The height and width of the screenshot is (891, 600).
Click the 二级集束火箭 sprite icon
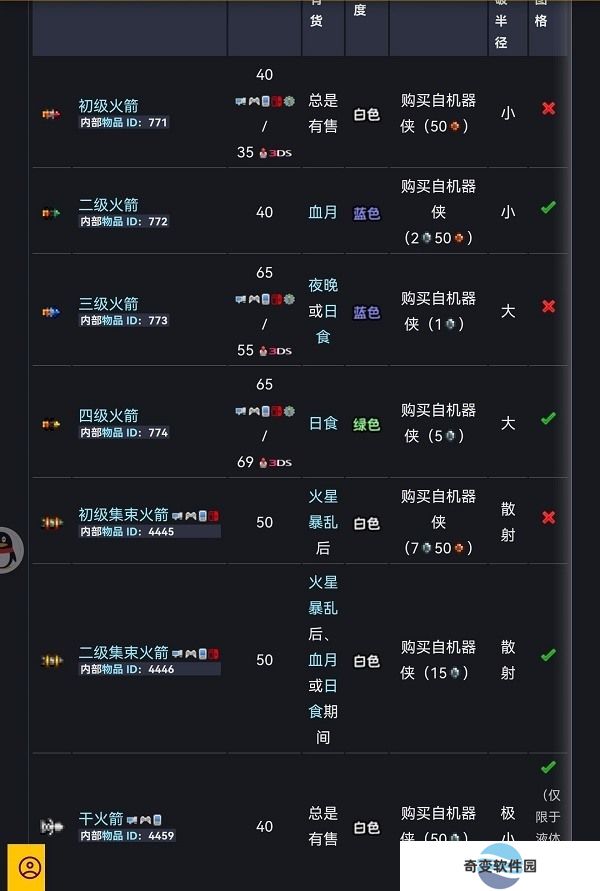click(x=52, y=660)
